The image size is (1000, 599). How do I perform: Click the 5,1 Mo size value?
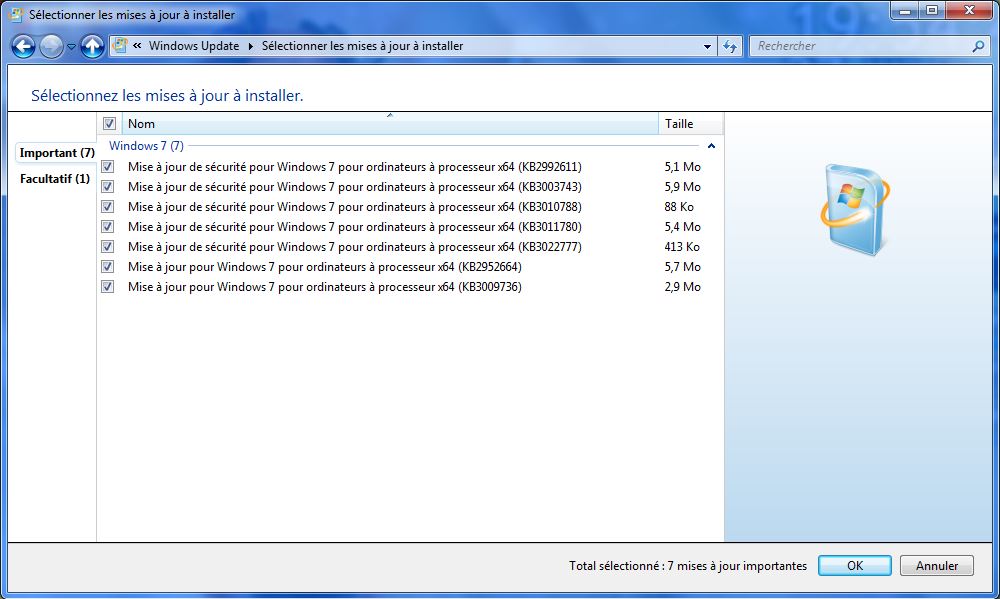coord(682,167)
